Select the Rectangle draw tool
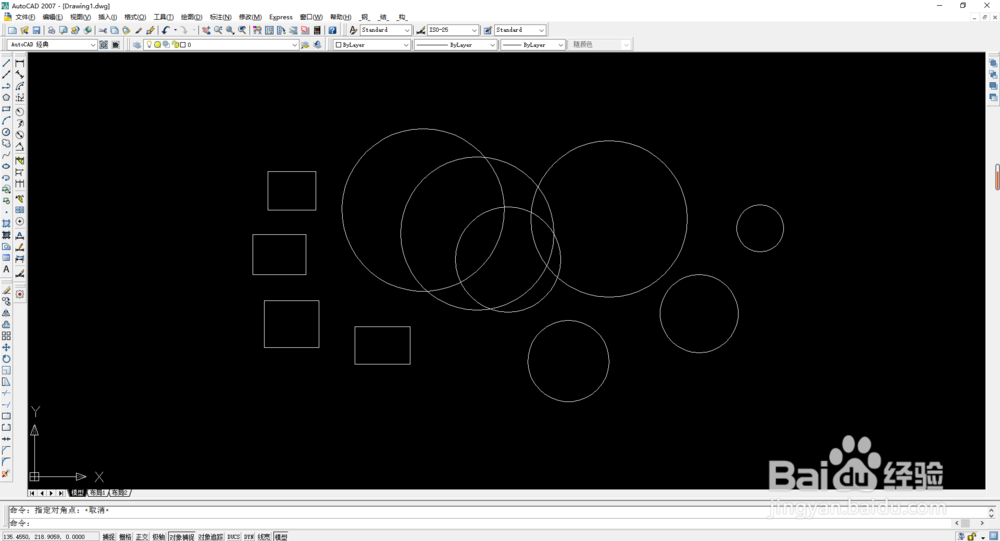 [x=6, y=109]
